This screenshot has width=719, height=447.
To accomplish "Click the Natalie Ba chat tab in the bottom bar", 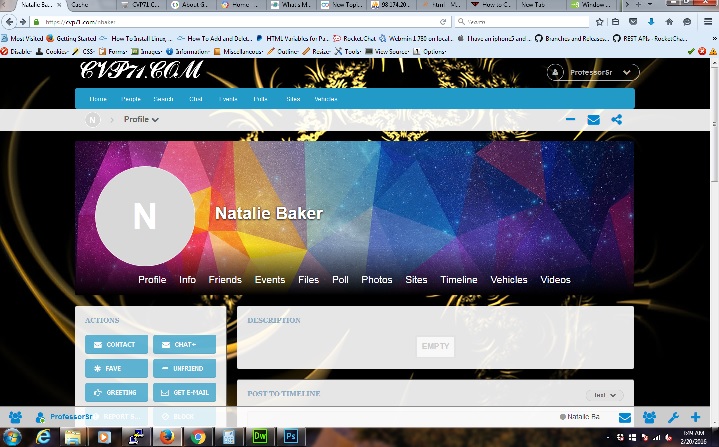I will click(x=580, y=417).
